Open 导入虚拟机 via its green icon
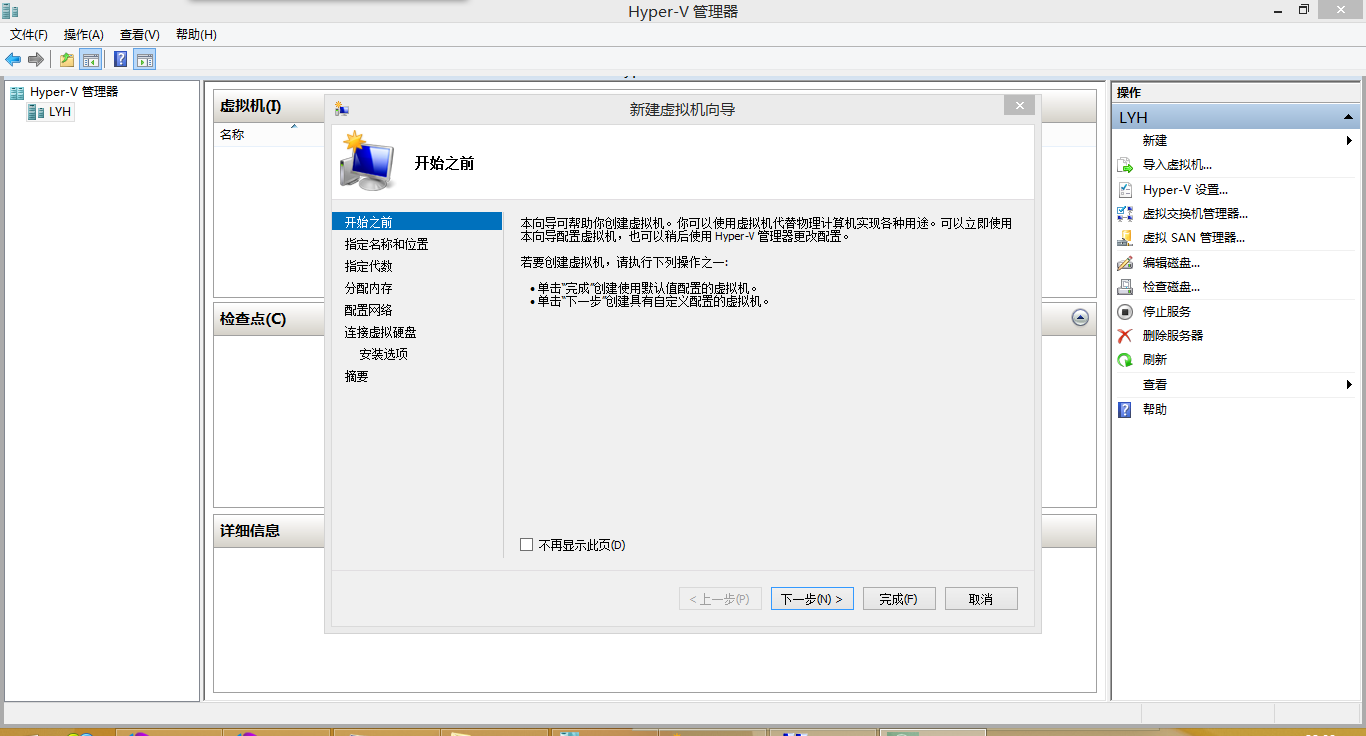This screenshot has height=736, width=1366. coord(1125,165)
